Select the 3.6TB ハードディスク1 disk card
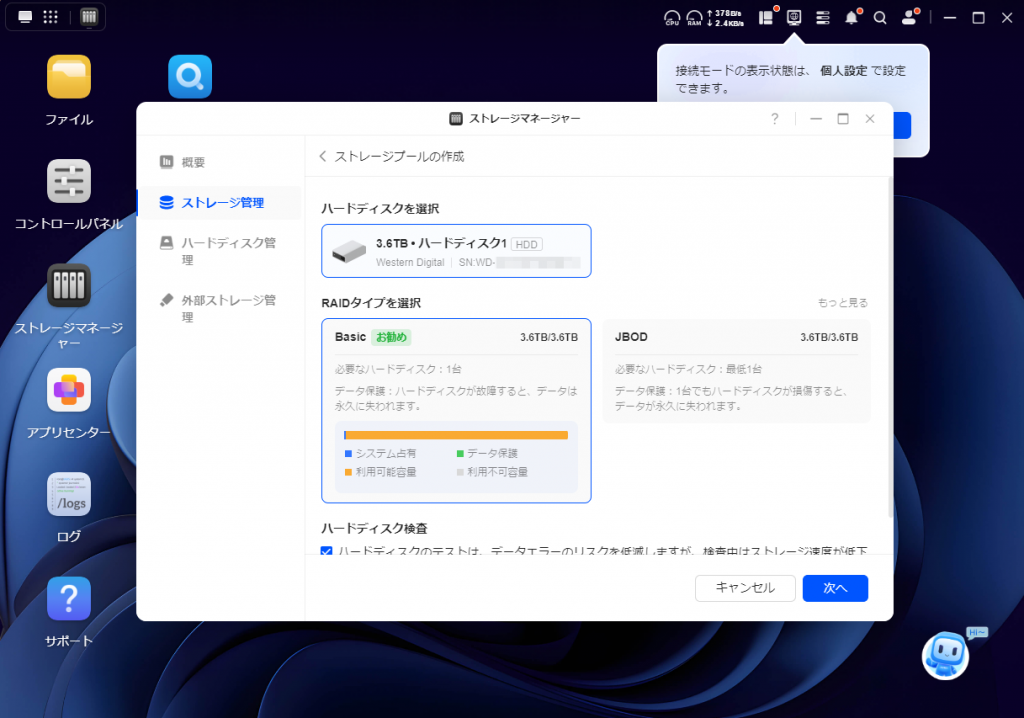 (x=456, y=250)
